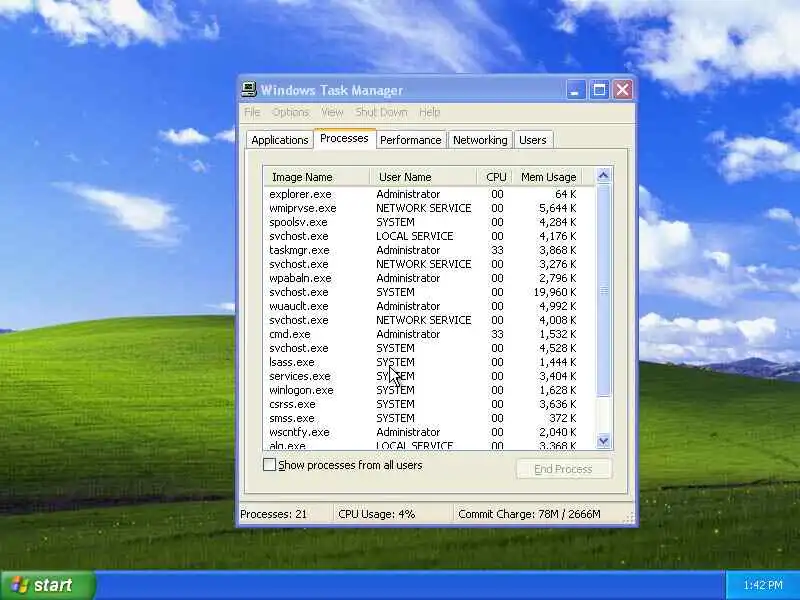Viewport: 800px width, 600px height.
Task: Select the lsass.exe process
Action: click(x=429, y=362)
